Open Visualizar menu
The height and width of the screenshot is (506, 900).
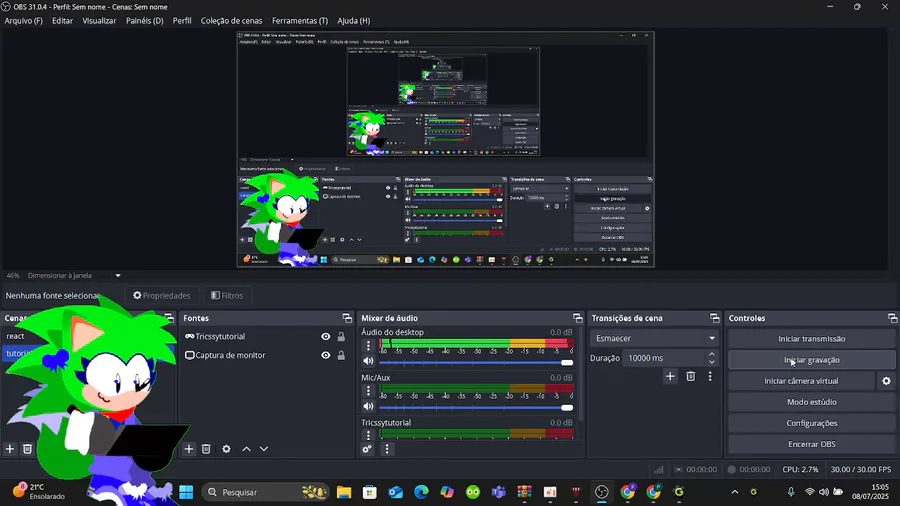tap(99, 21)
